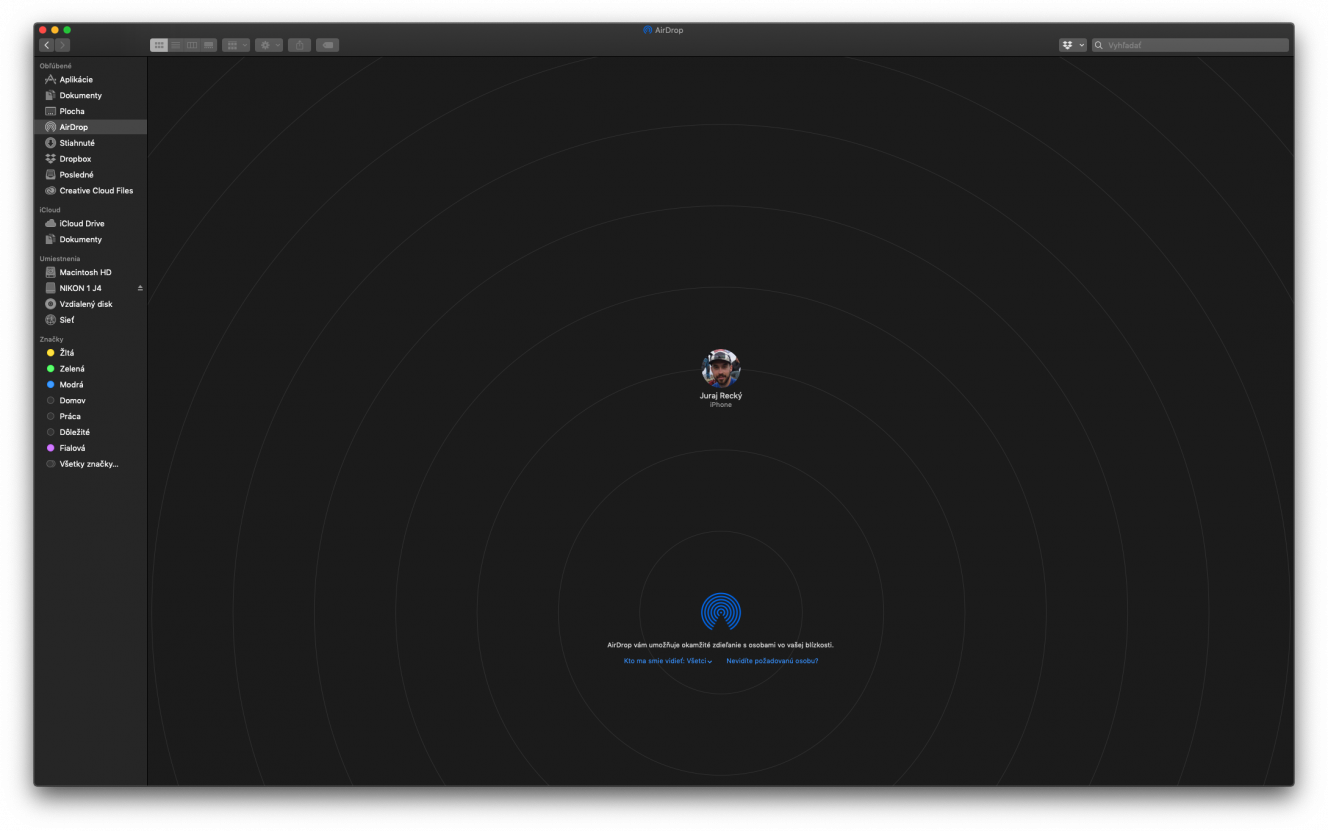Go back with the left arrow button
Viewport: 1328px width, 831px height.
[x=47, y=45]
